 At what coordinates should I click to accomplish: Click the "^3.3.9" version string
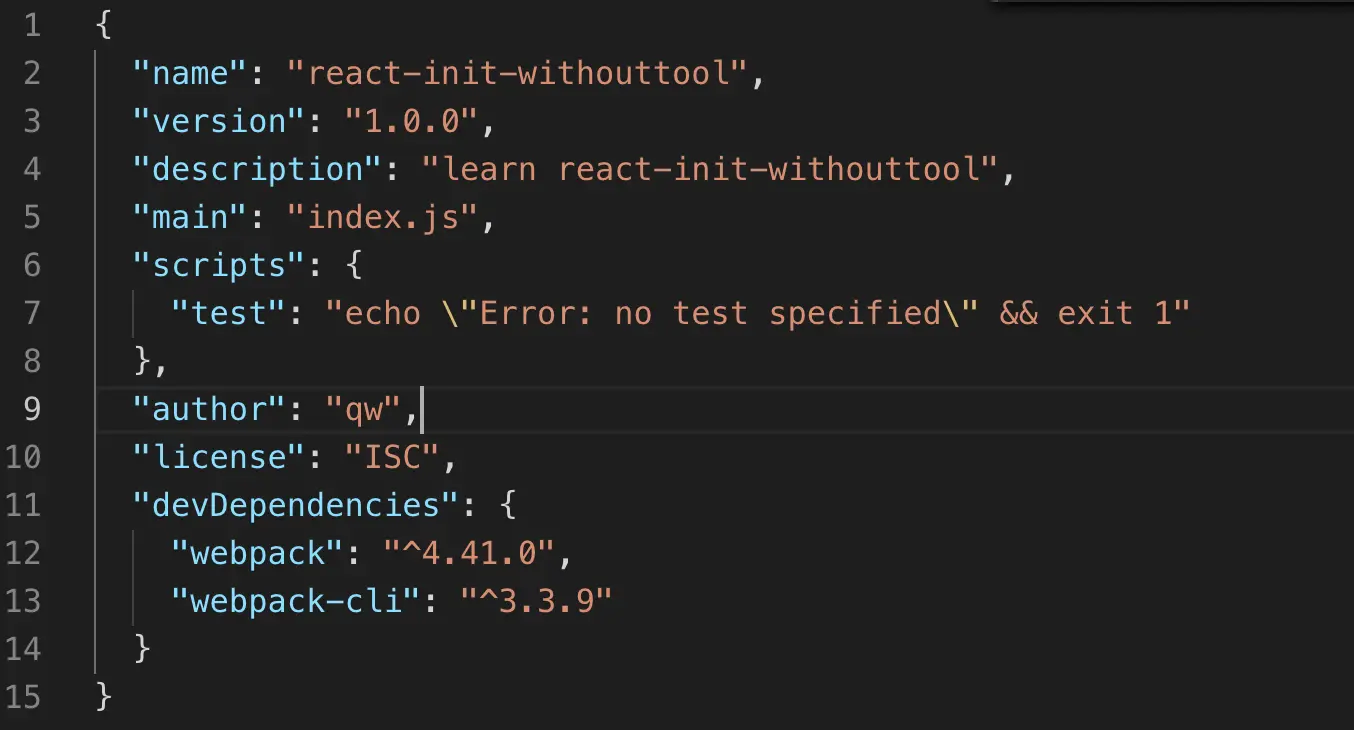536,601
